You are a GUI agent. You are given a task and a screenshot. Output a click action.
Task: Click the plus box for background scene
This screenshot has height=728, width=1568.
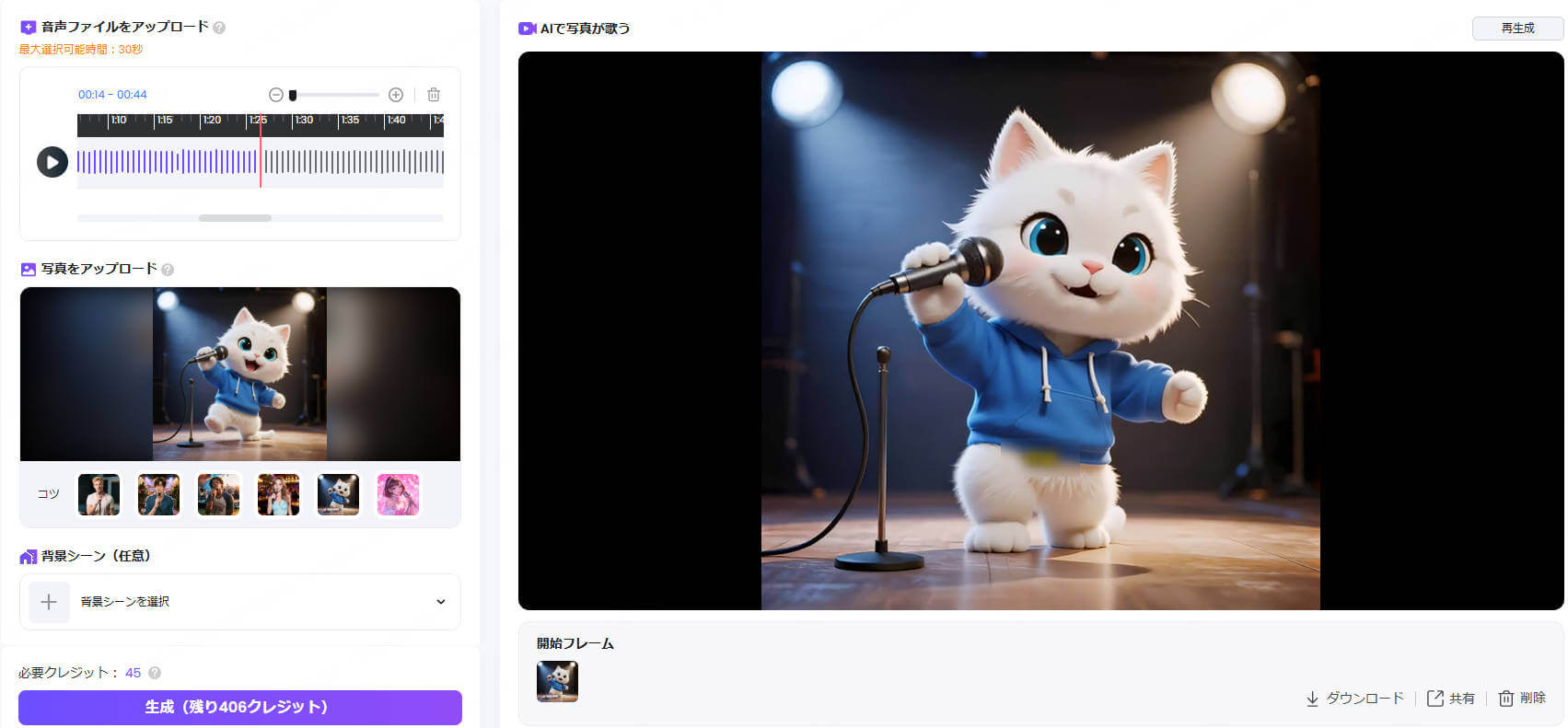pyautogui.click(x=49, y=602)
